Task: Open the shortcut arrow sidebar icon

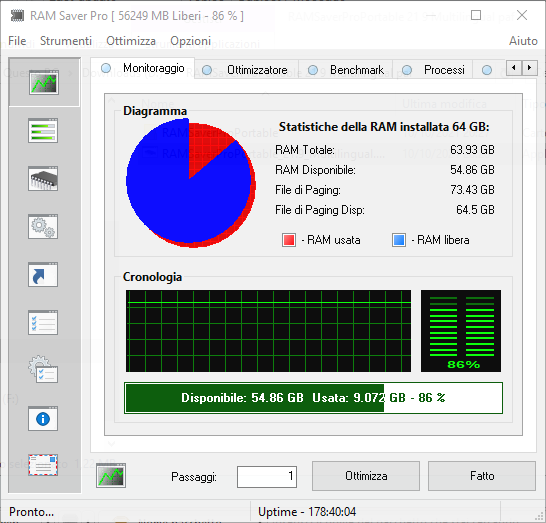Action: click(x=43, y=275)
